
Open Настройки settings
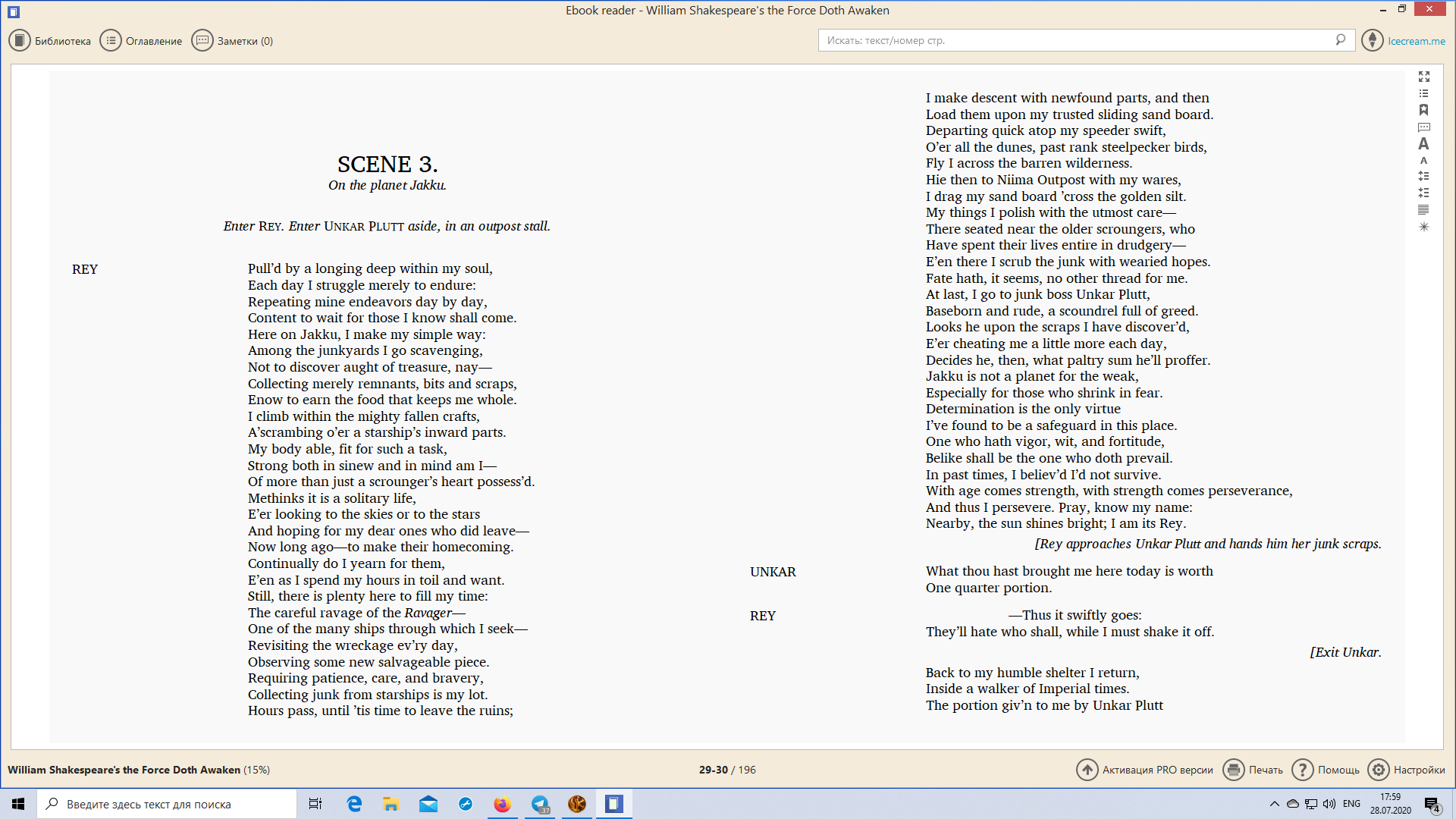click(x=1407, y=770)
